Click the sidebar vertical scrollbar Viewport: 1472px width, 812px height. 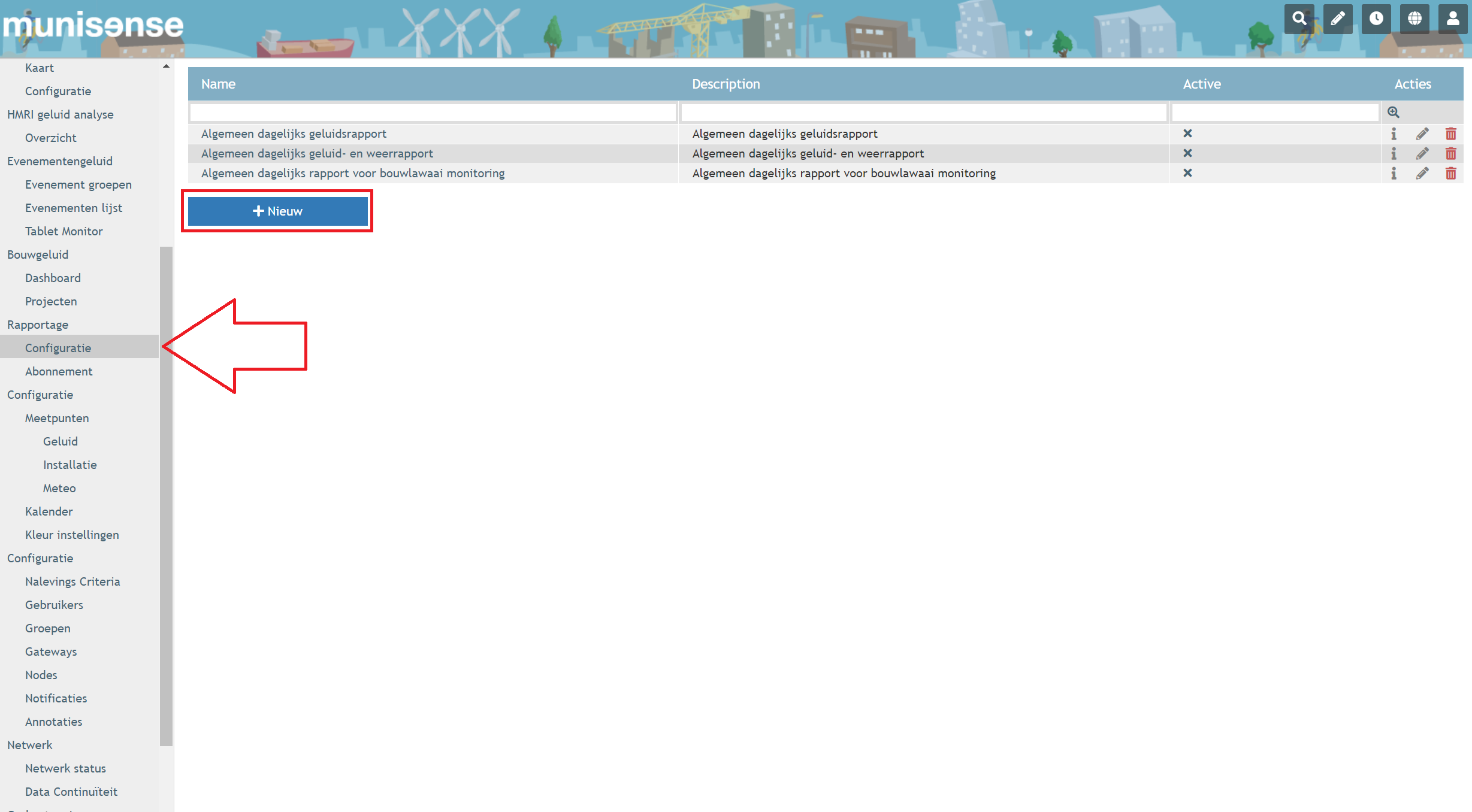click(x=166, y=496)
